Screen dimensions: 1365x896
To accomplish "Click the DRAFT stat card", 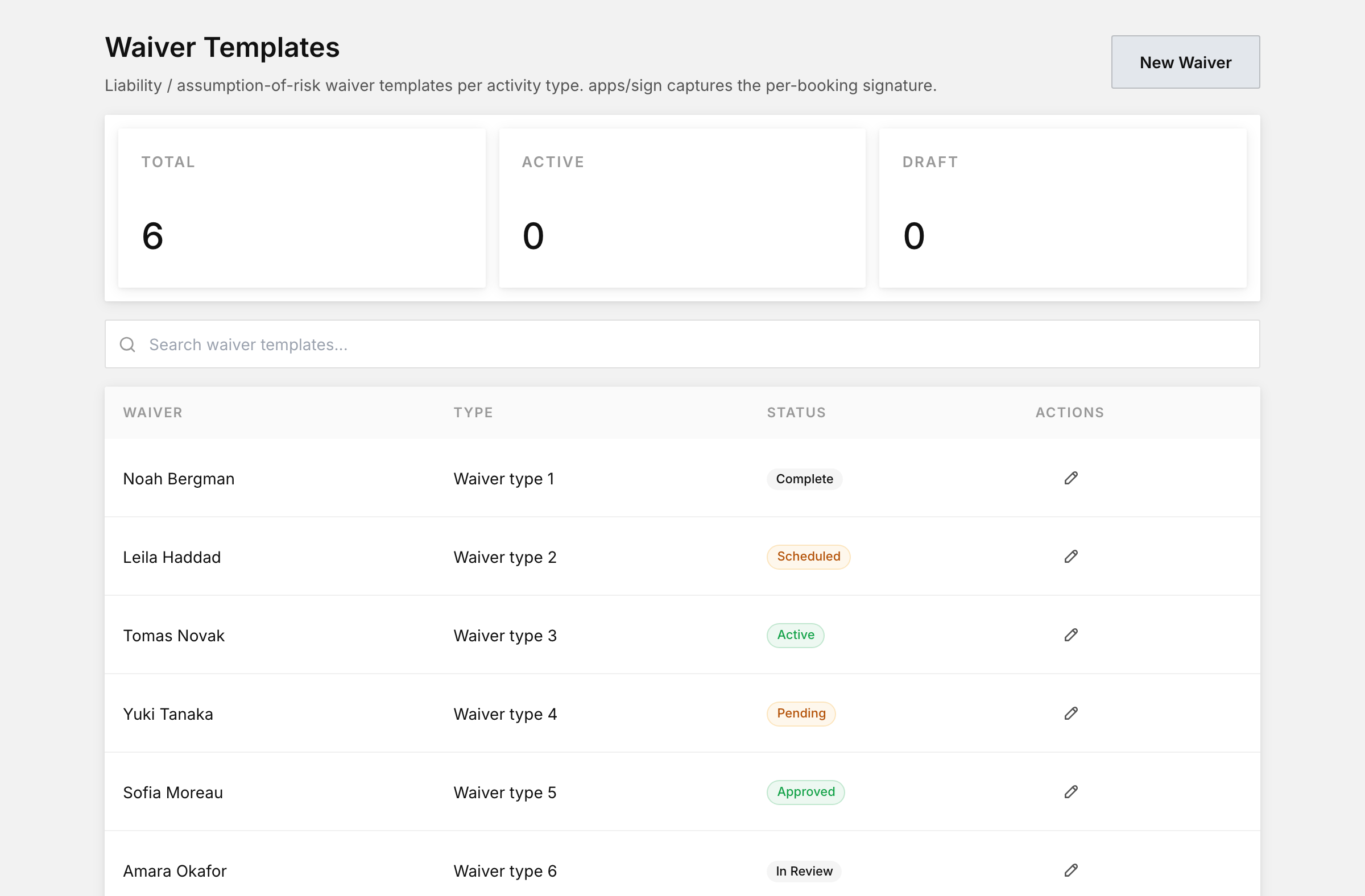I will (1062, 208).
